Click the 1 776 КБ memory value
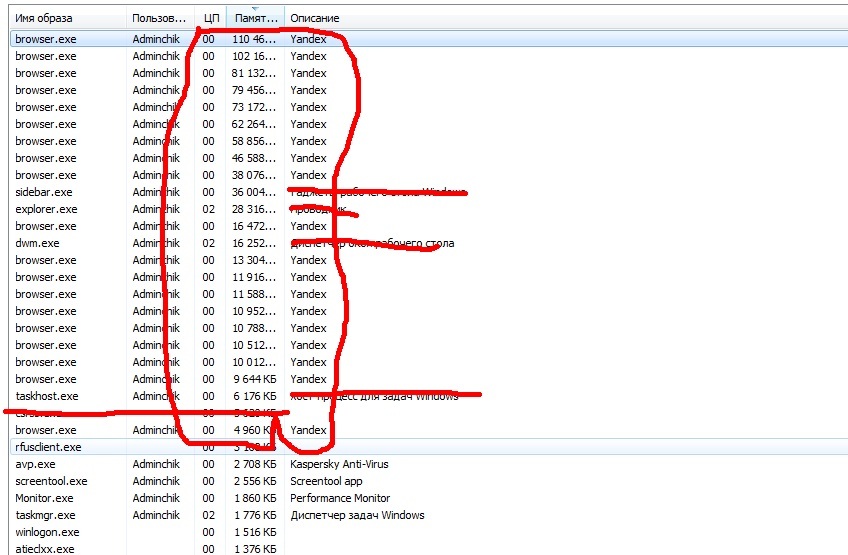Viewport: 848px width, 555px height. [x=255, y=515]
